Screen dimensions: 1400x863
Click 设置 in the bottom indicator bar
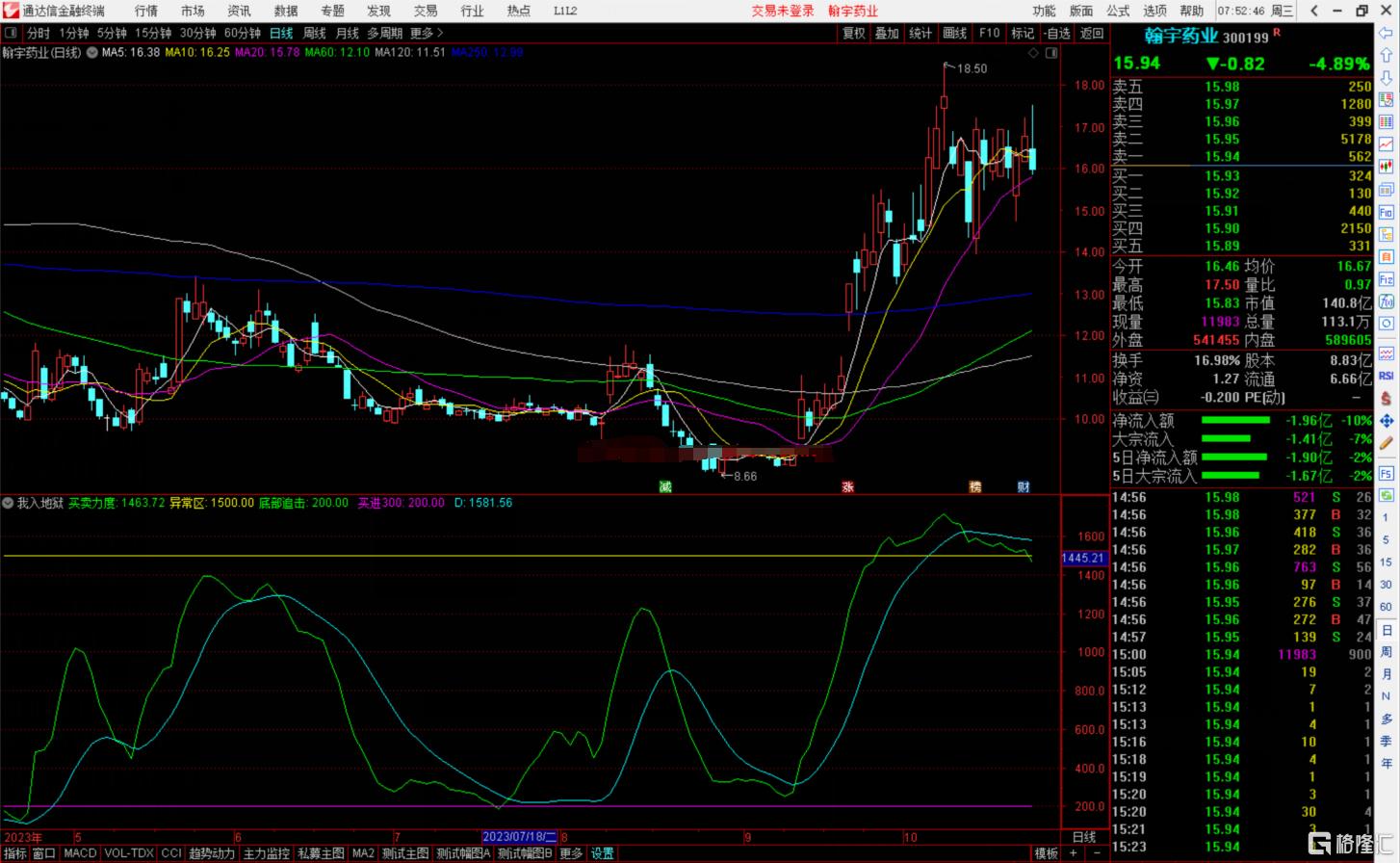tap(603, 853)
